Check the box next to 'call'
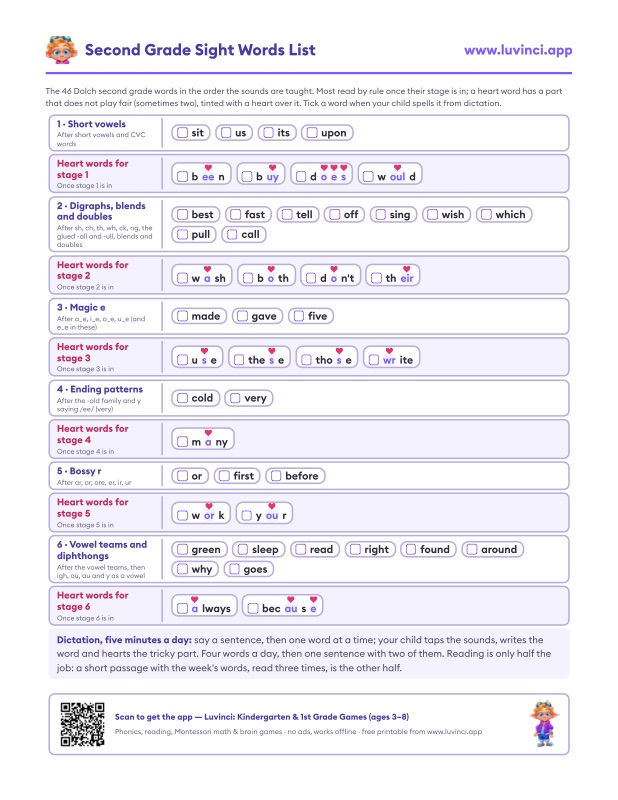Viewport: 618px width, 800px height. 232,234
